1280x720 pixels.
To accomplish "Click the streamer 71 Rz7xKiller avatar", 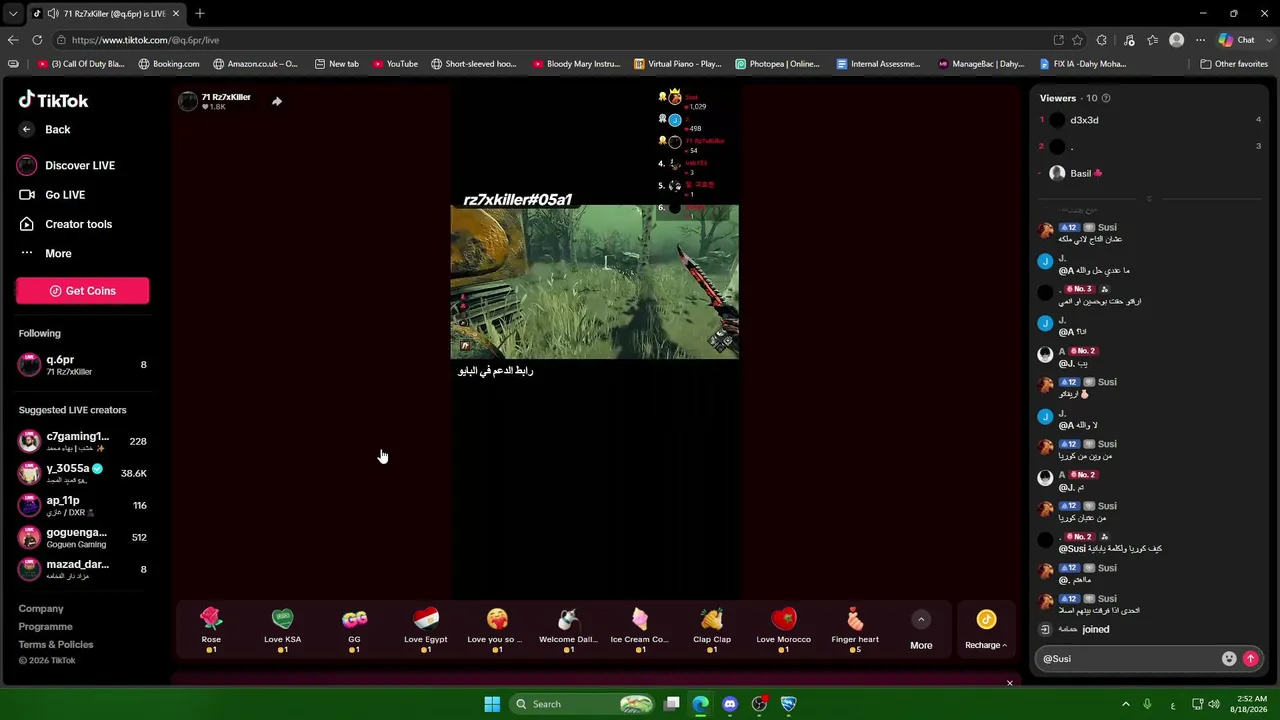I will point(188,101).
